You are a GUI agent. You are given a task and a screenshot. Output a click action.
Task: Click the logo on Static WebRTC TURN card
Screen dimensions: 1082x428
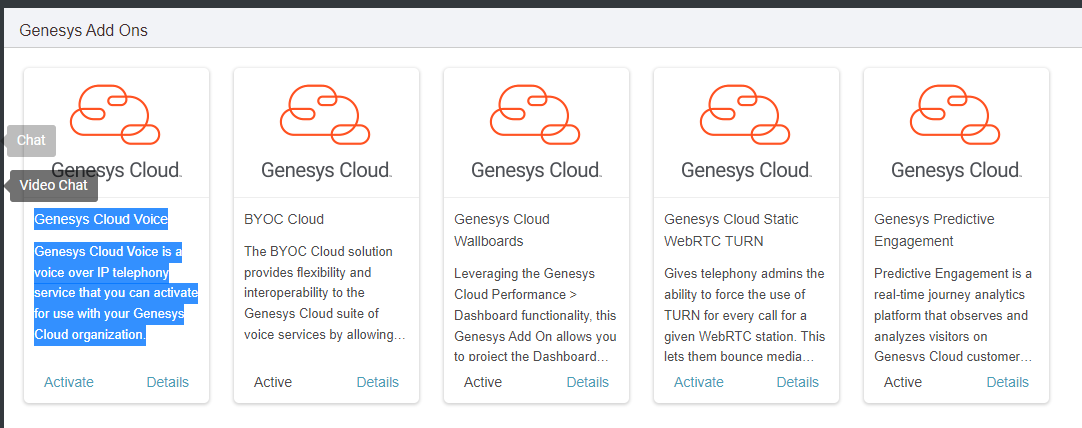746,132
